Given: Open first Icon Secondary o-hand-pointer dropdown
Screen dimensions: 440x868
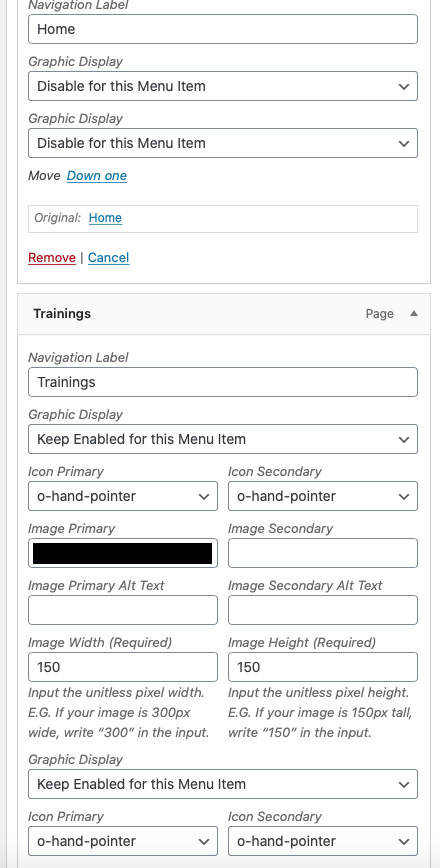Looking at the screenshot, I should 323,496.
